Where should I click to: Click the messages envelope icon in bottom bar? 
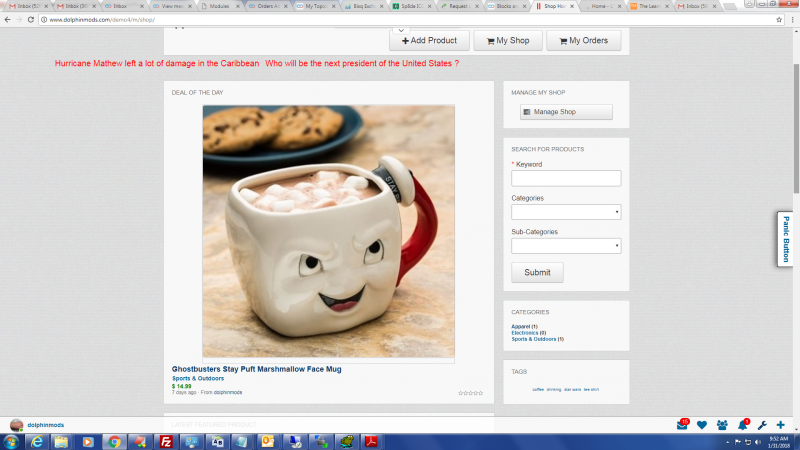[x=682, y=425]
